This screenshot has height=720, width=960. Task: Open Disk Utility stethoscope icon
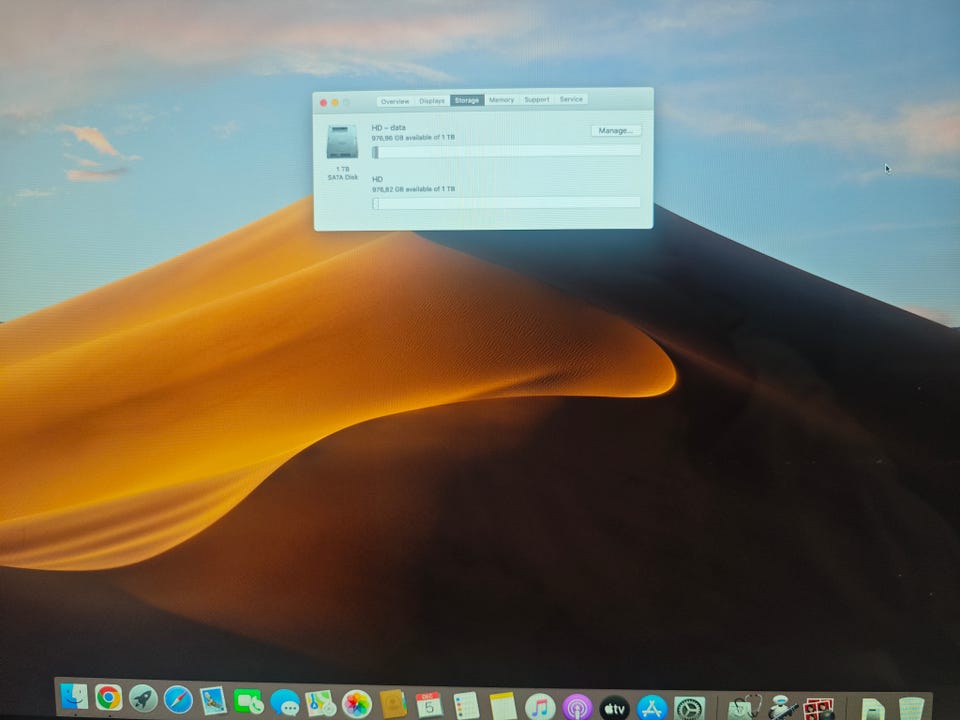pyautogui.click(x=744, y=708)
